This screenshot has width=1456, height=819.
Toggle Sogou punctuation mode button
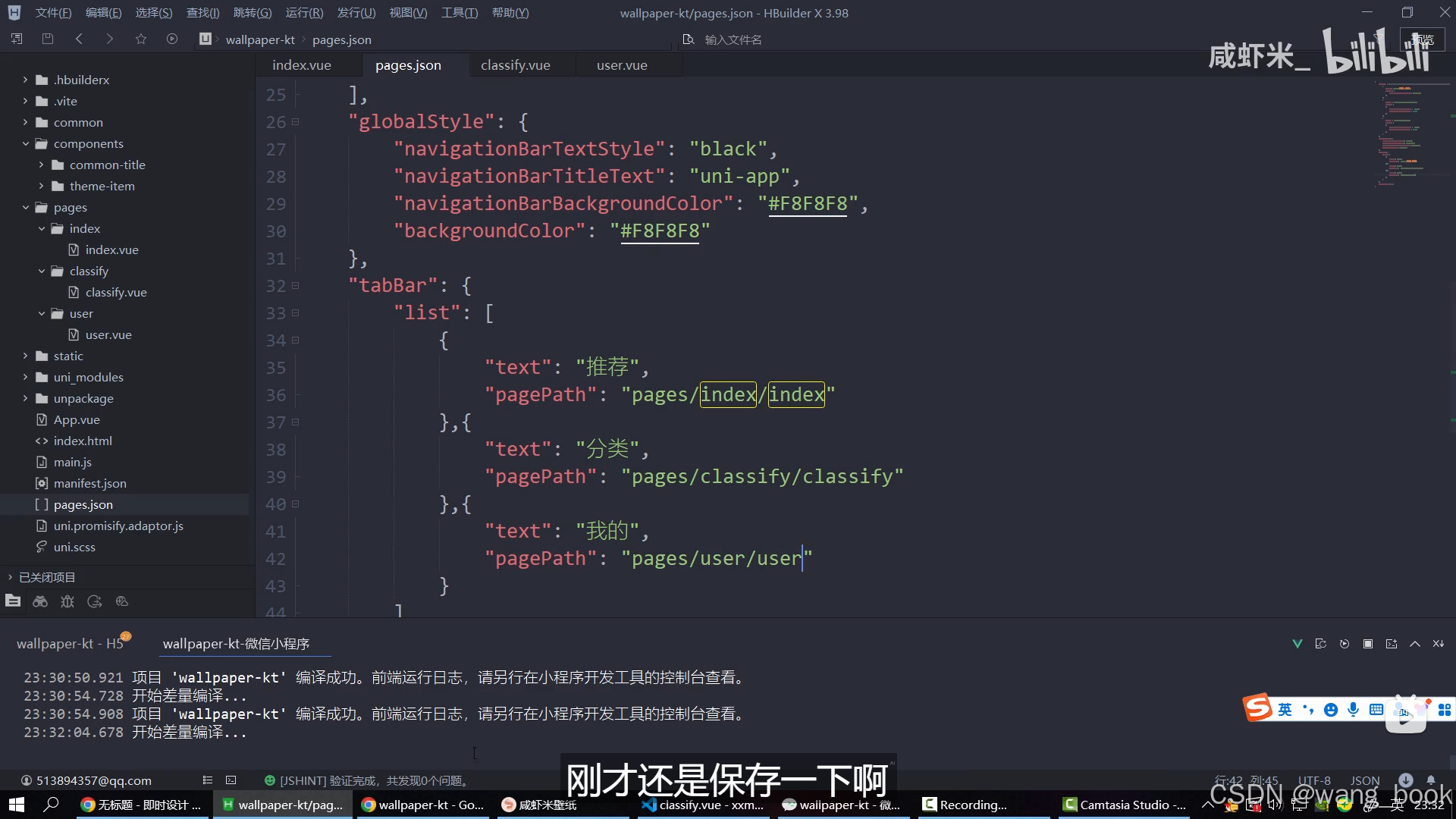[x=1308, y=710]
